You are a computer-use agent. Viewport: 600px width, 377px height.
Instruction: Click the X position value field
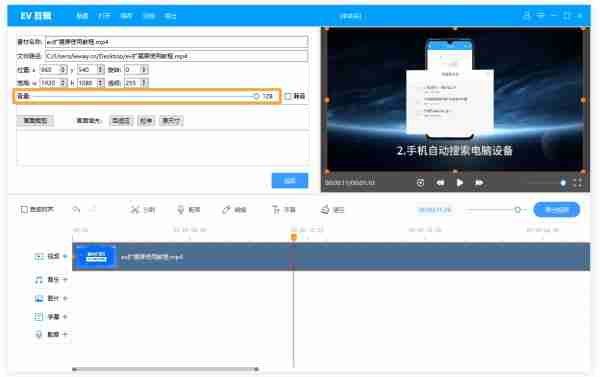pyautogui.click(x=50, y=70)
